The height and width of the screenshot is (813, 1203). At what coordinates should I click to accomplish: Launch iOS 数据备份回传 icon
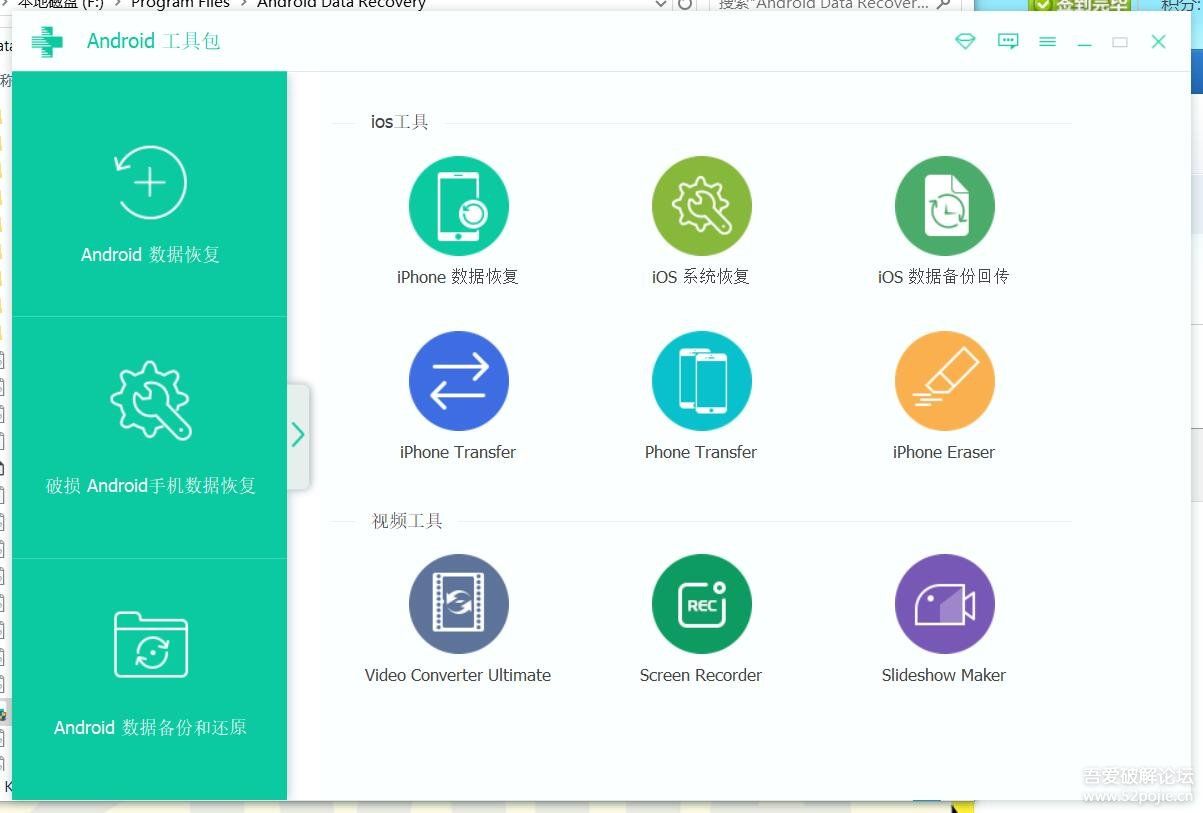pyautogui.click(x=944, y=206)
